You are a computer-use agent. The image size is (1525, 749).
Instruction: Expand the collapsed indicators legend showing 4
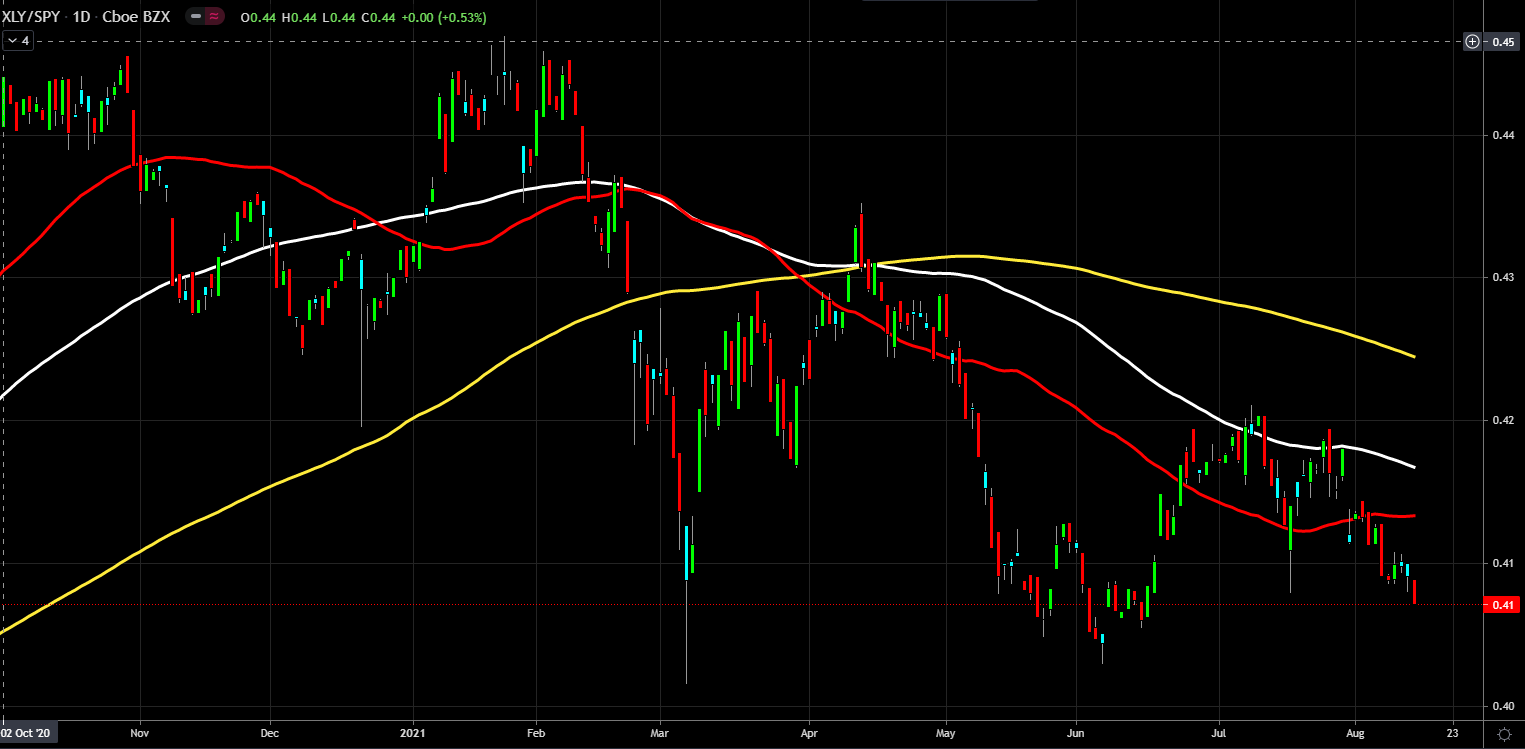point(19,41)
